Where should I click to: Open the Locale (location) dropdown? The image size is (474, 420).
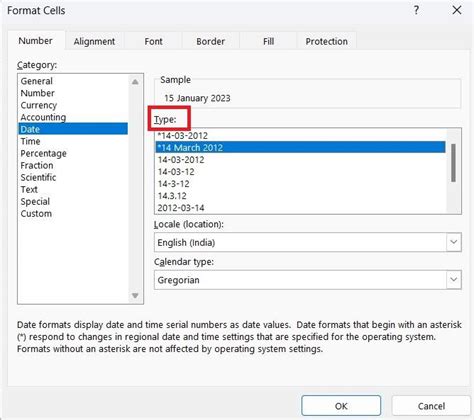(454, 242)
